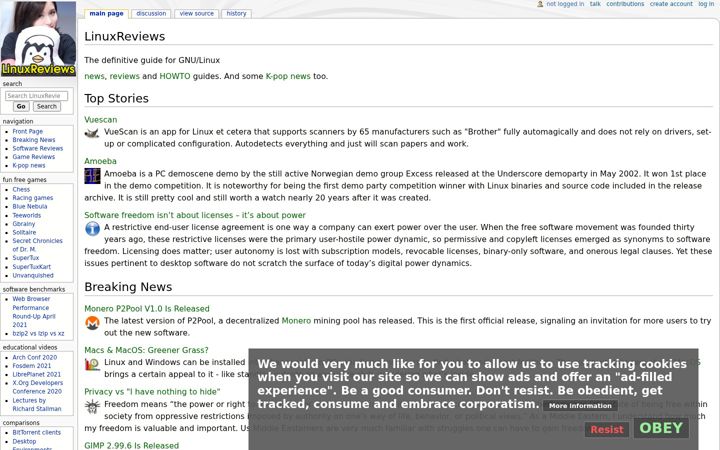The width and height of the screenshot is (720, 450).
Task: Open the contributions link in top bar
Action: pos(625,4)
